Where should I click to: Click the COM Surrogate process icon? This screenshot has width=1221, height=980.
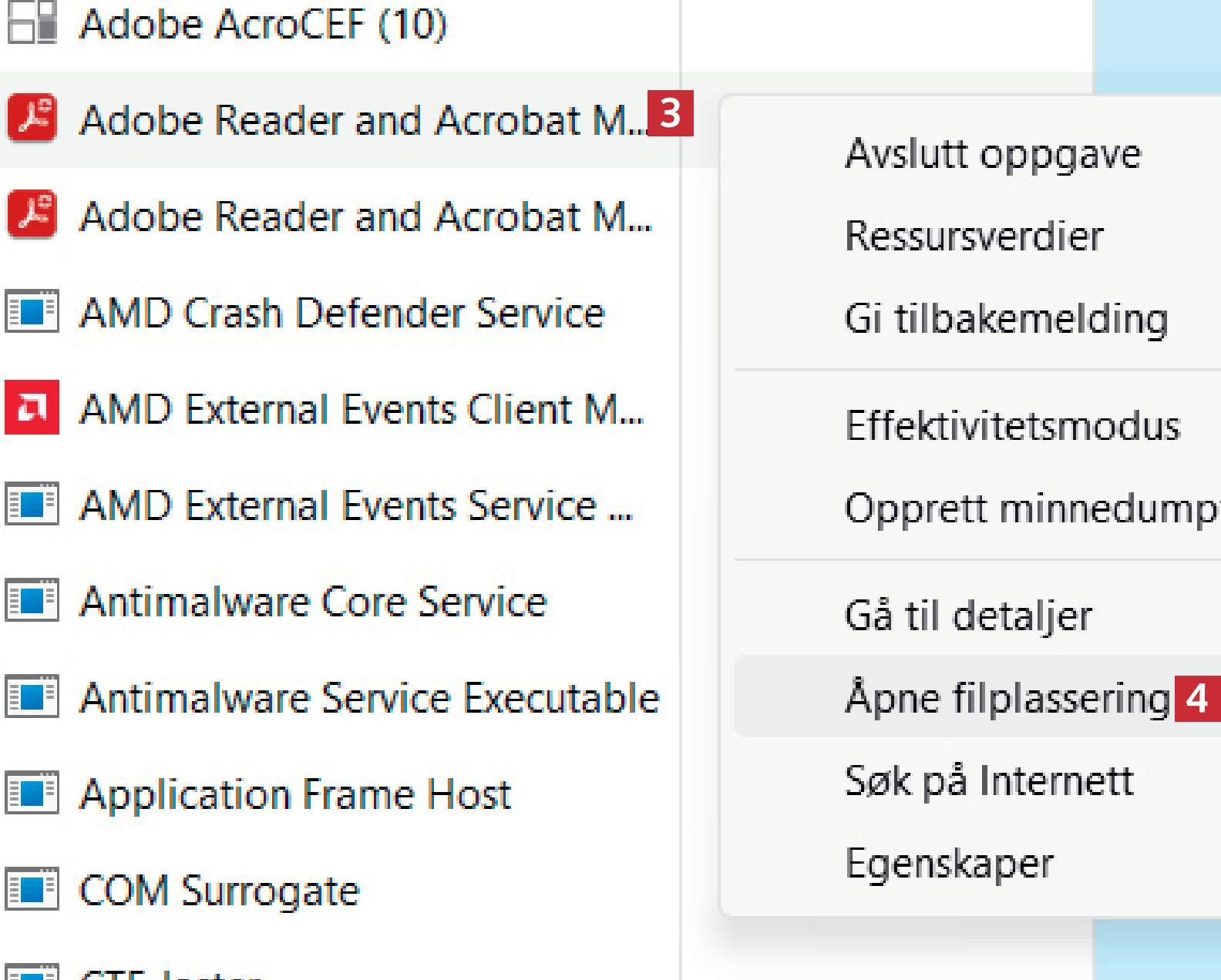tap(32, 890)
